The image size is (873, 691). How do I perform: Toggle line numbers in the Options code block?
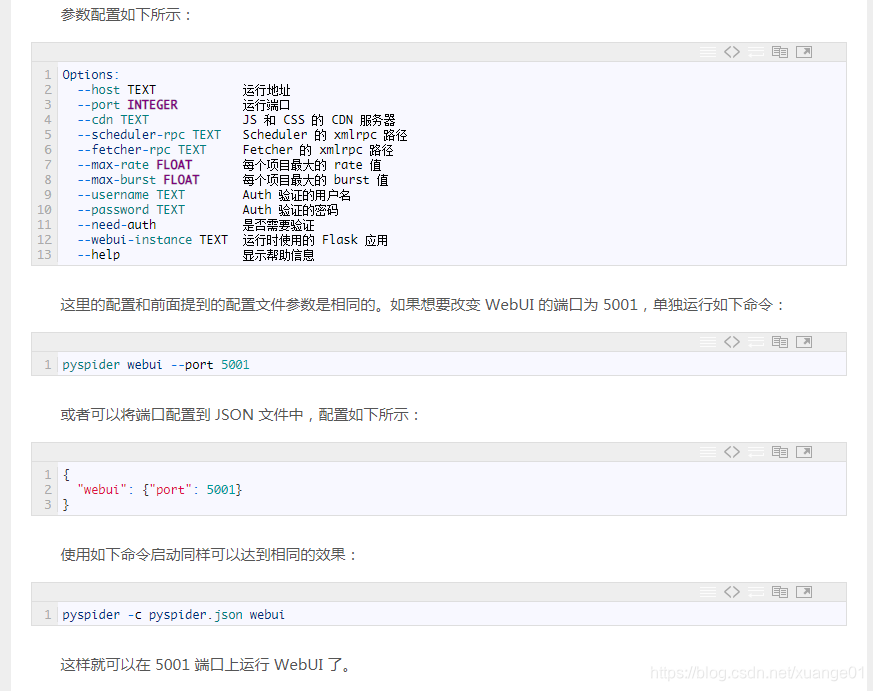click(x=708, y=52)
